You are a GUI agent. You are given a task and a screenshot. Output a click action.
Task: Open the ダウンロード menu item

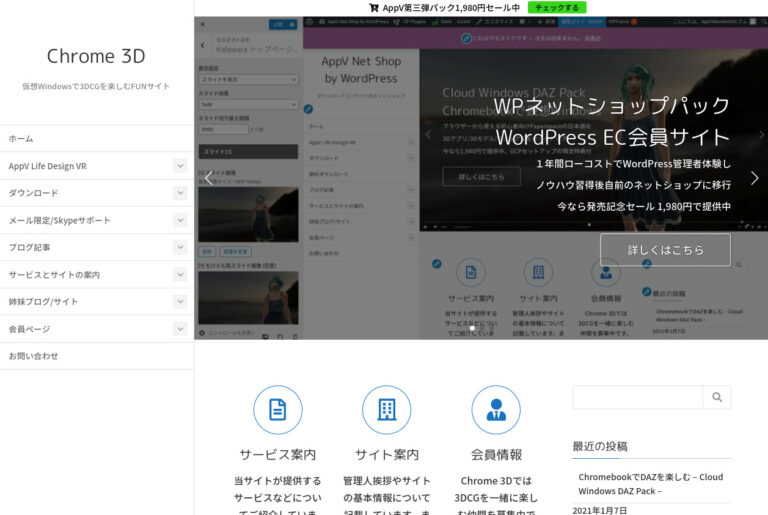33,193
